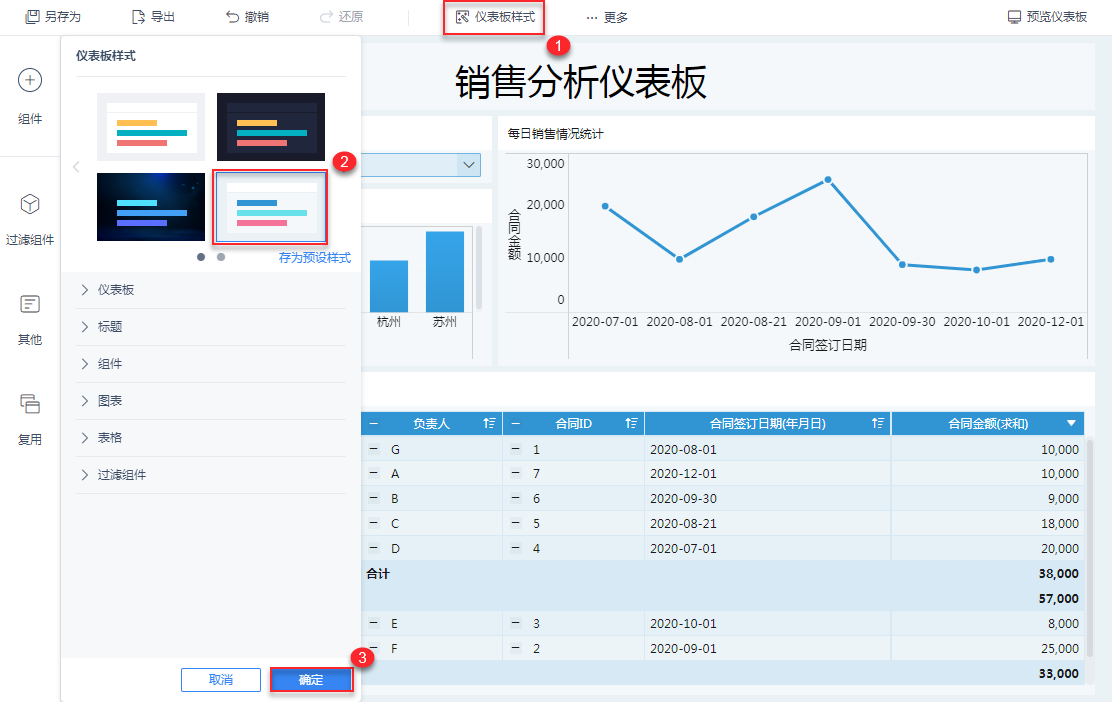Open the filter dropdown arrow
1112x702 pixels.
pyautogui.click(x=469, y=165)
